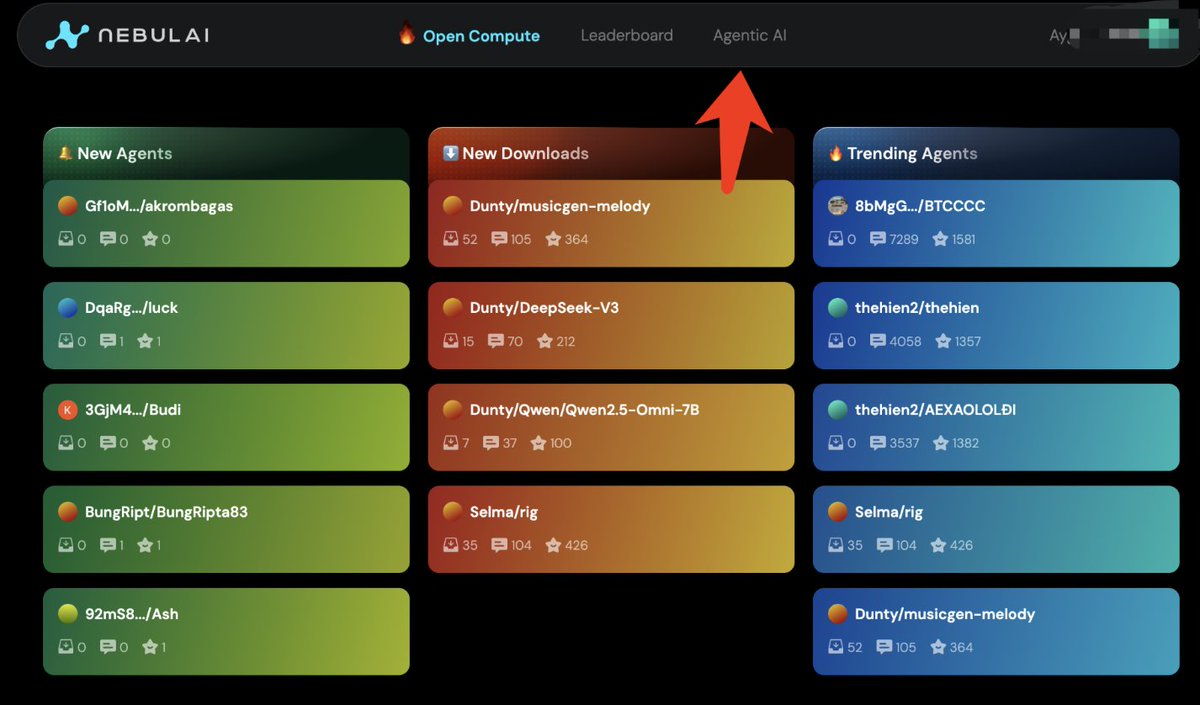Click the download icon on the 3GjM4.../Budi card
Image resolution: width=1200 pixels, height=705 pixels.
pos(66,443)
